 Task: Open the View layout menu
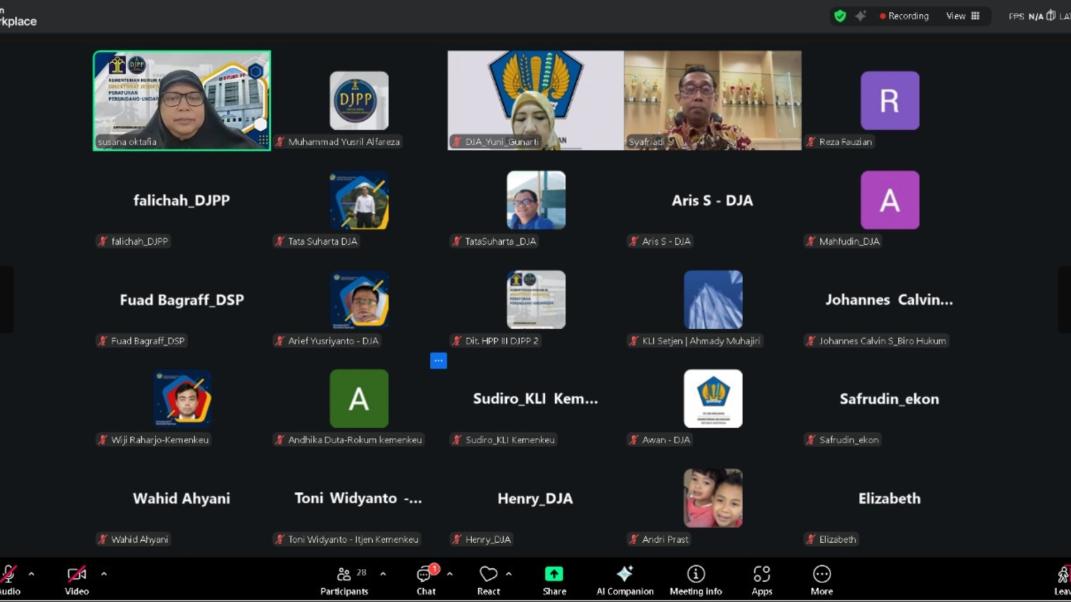coord(963,16)
